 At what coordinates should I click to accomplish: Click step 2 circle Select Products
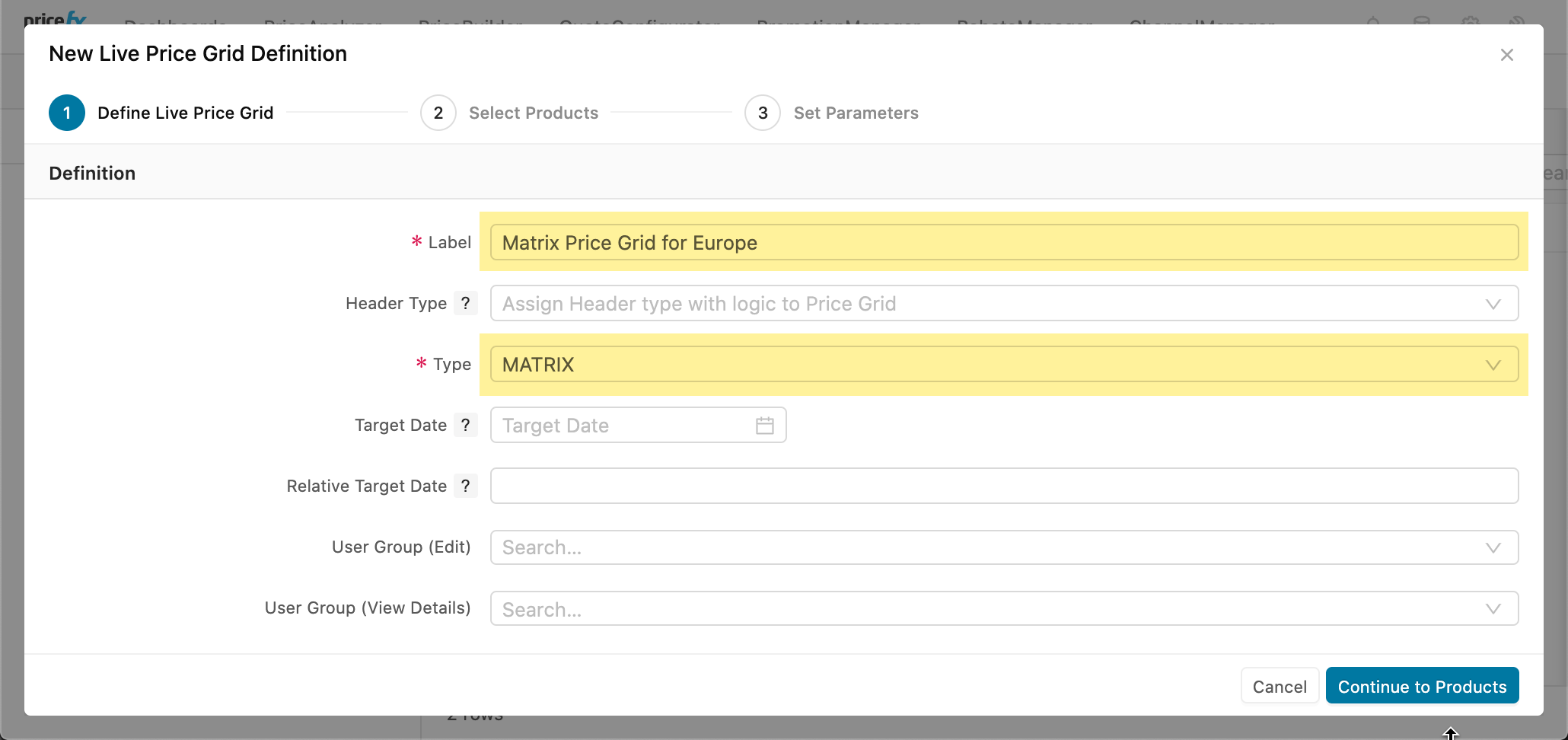[438, 113]
